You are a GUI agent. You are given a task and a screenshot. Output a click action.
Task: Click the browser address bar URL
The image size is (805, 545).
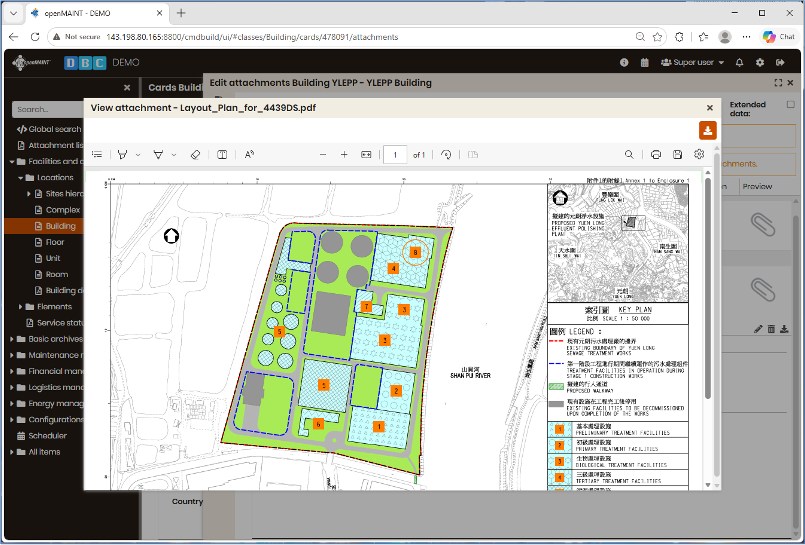tap(252, 37)
